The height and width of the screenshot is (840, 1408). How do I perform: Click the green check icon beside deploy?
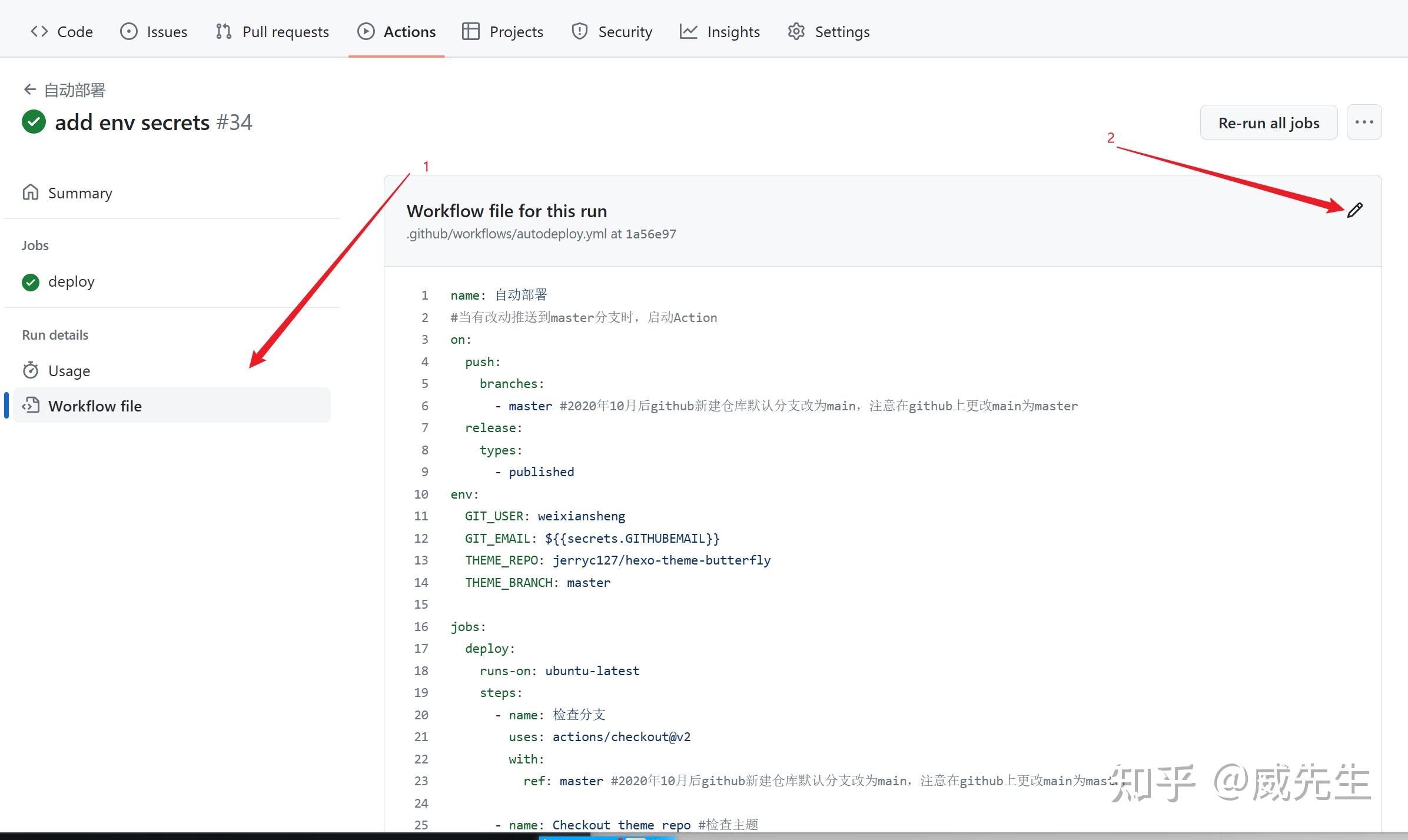(x=30, y=282)
